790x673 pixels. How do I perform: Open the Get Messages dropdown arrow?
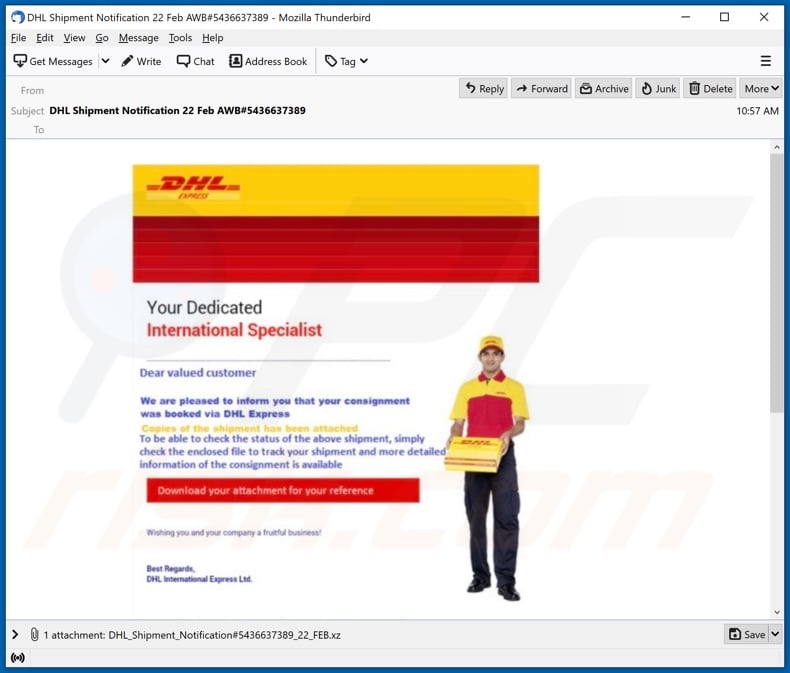[105, 61]
